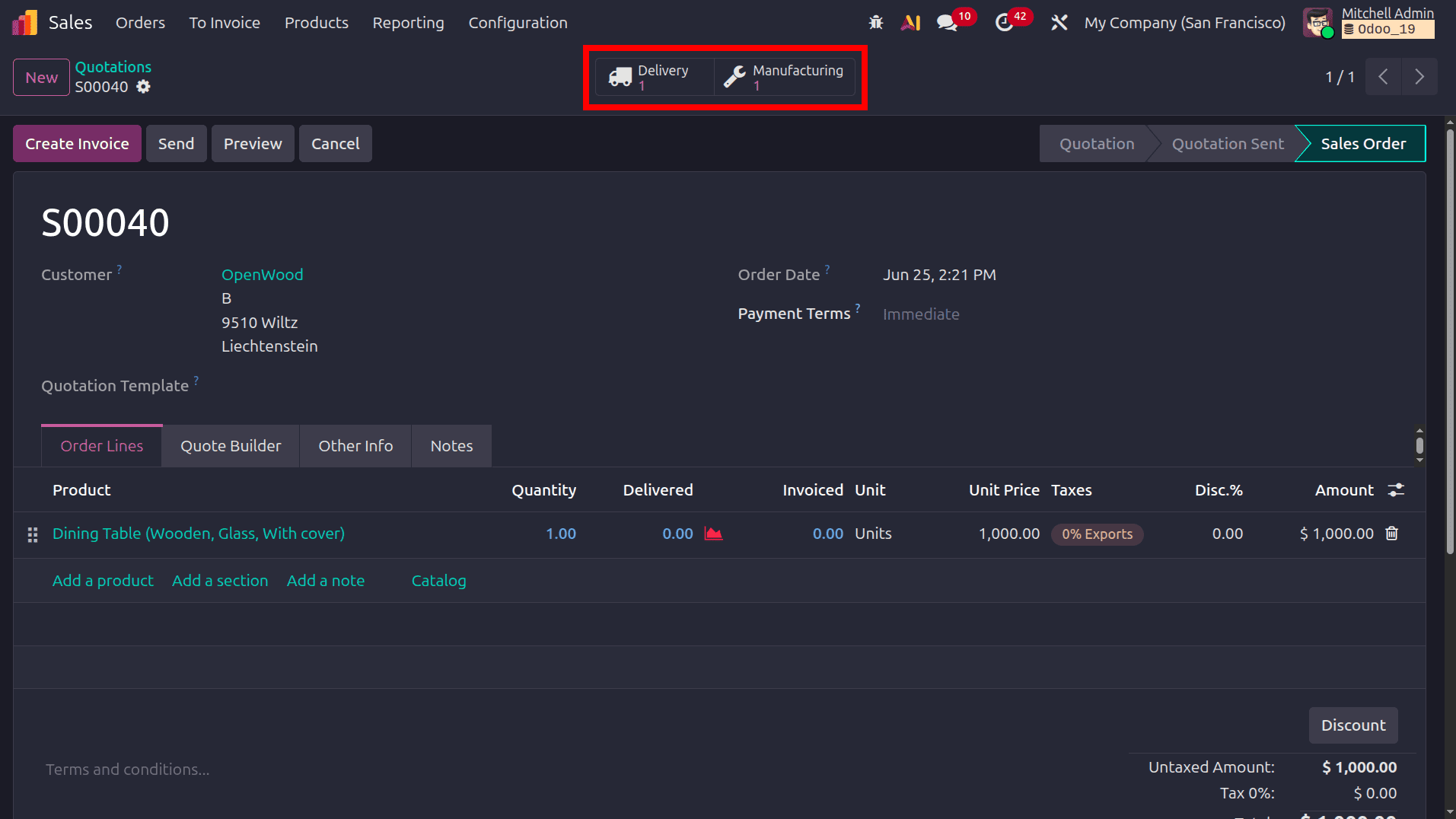Viewport: 1456px width, 819px height.
Task: Click the Preview button
Action: (x=253, y=144)
